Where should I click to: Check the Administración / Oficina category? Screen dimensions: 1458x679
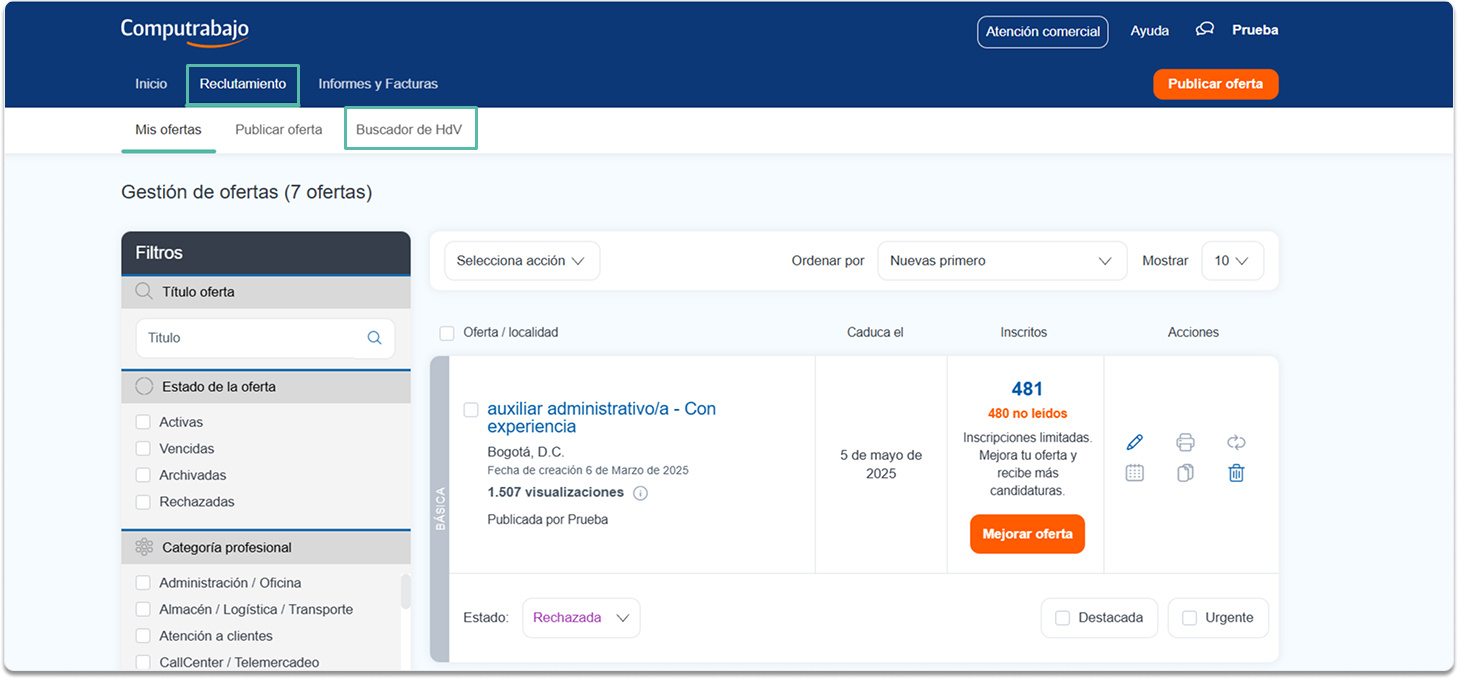click(143, 583)
